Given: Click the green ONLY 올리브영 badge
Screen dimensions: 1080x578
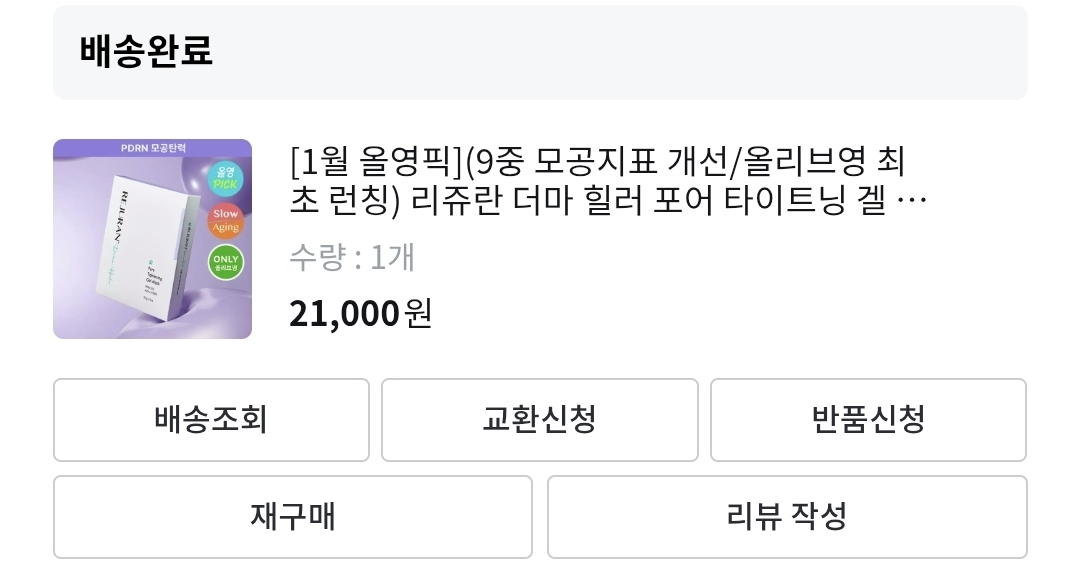Looking at the screenshot, I should (x=226, y=262).
